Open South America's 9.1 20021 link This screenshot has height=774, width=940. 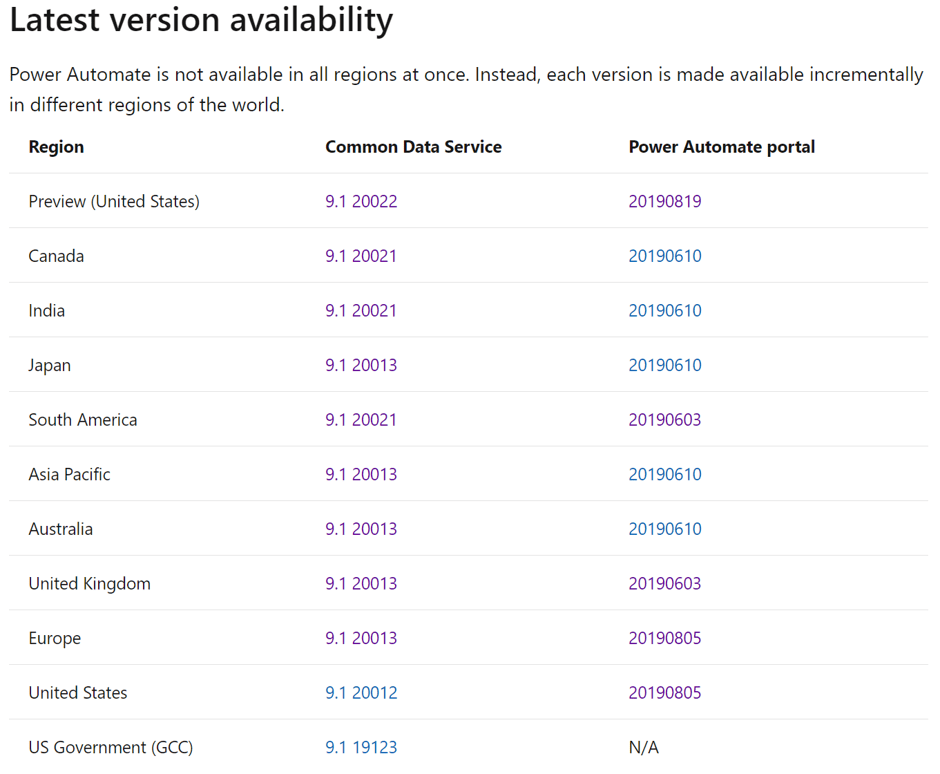pyautogui.click(x=361, y=420)
